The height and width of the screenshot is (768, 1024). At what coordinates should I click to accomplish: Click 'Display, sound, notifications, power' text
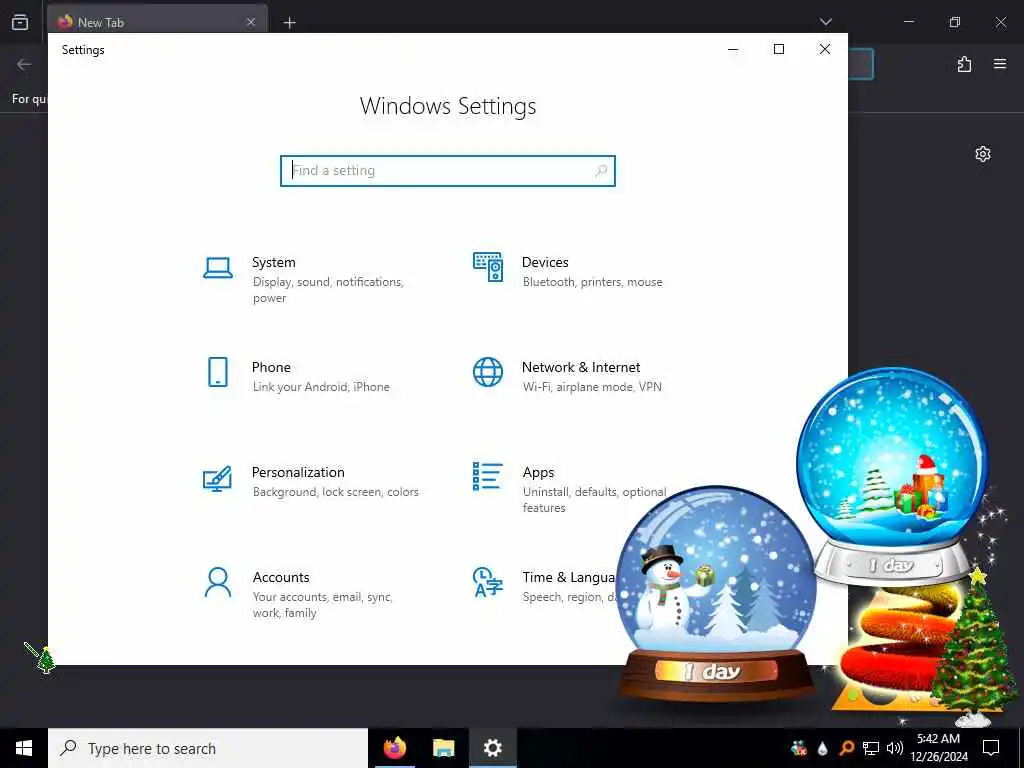pyautogui.click(x=328, y=290)
